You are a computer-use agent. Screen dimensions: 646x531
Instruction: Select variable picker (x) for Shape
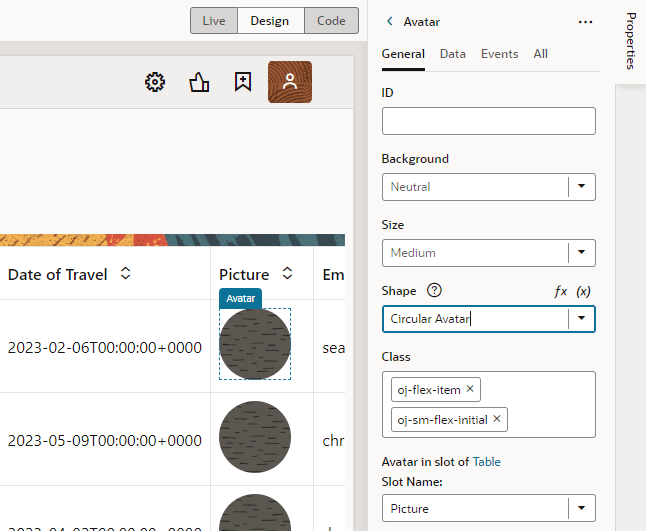click(x=583, y=291)
